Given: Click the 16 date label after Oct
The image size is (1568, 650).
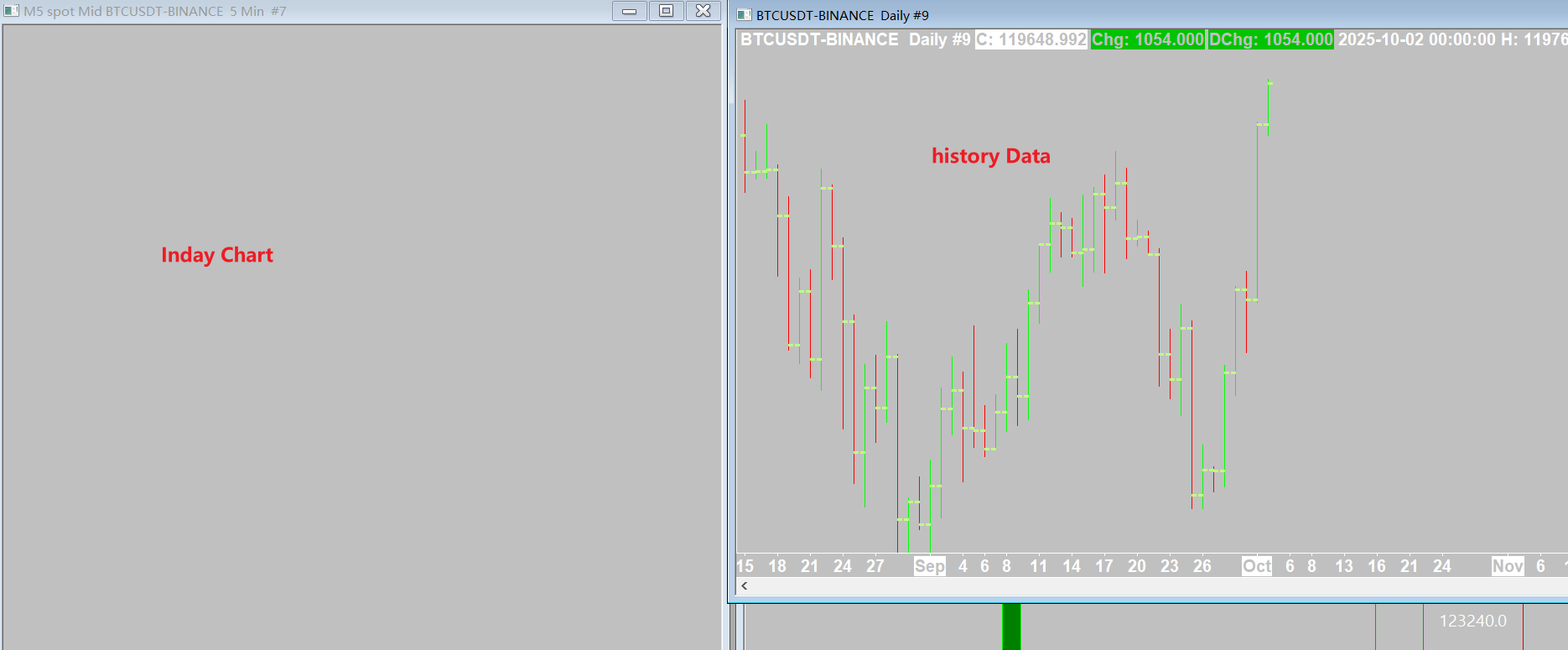Looking at the screenshot, I should pos(1377,566).
